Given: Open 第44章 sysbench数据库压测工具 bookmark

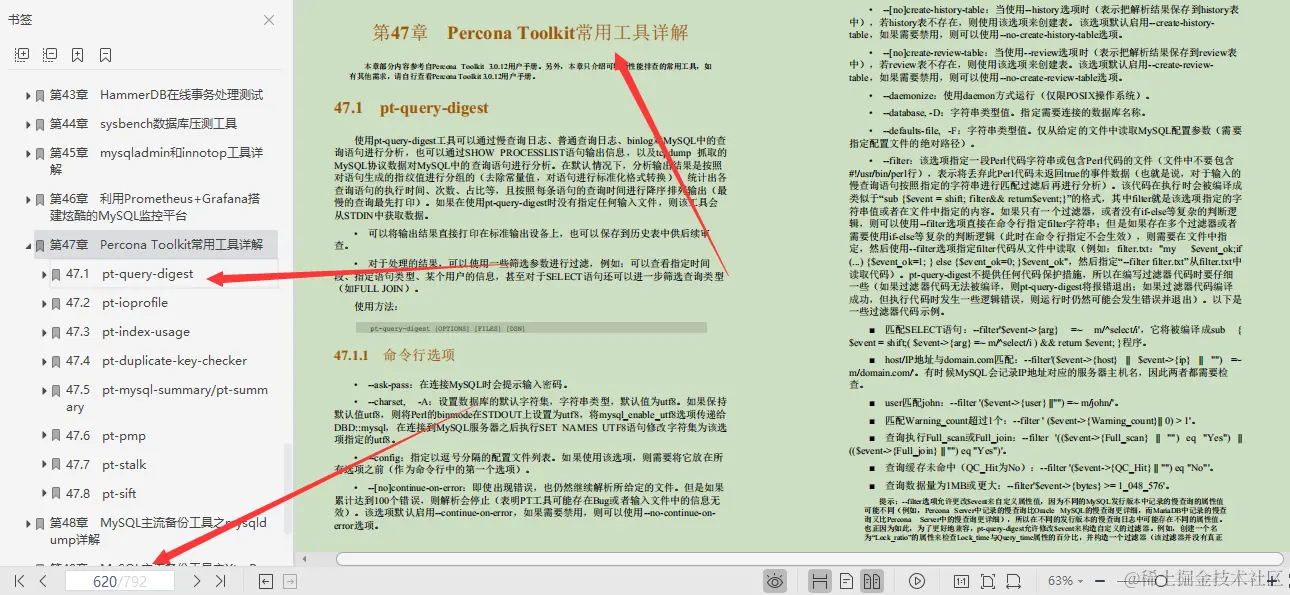Looking at the screenshot, I should click(143, 124).
